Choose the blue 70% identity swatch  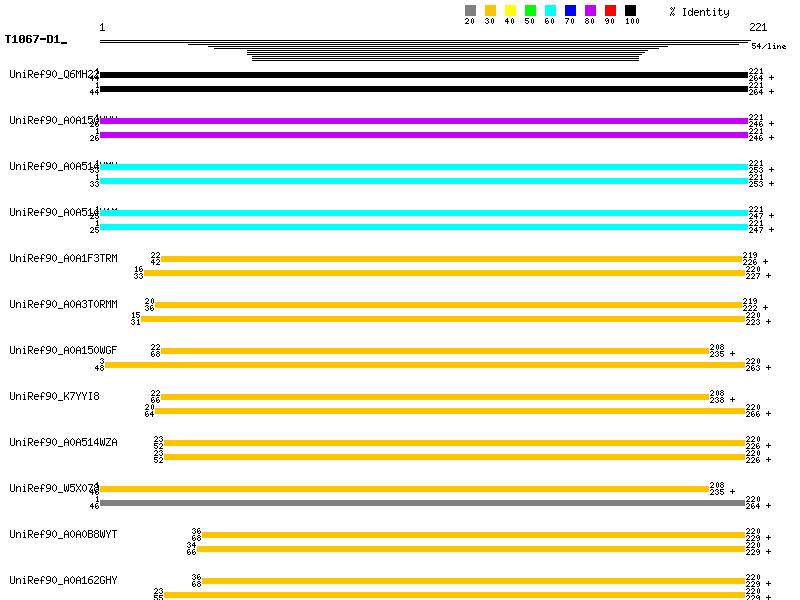point(570,11)
